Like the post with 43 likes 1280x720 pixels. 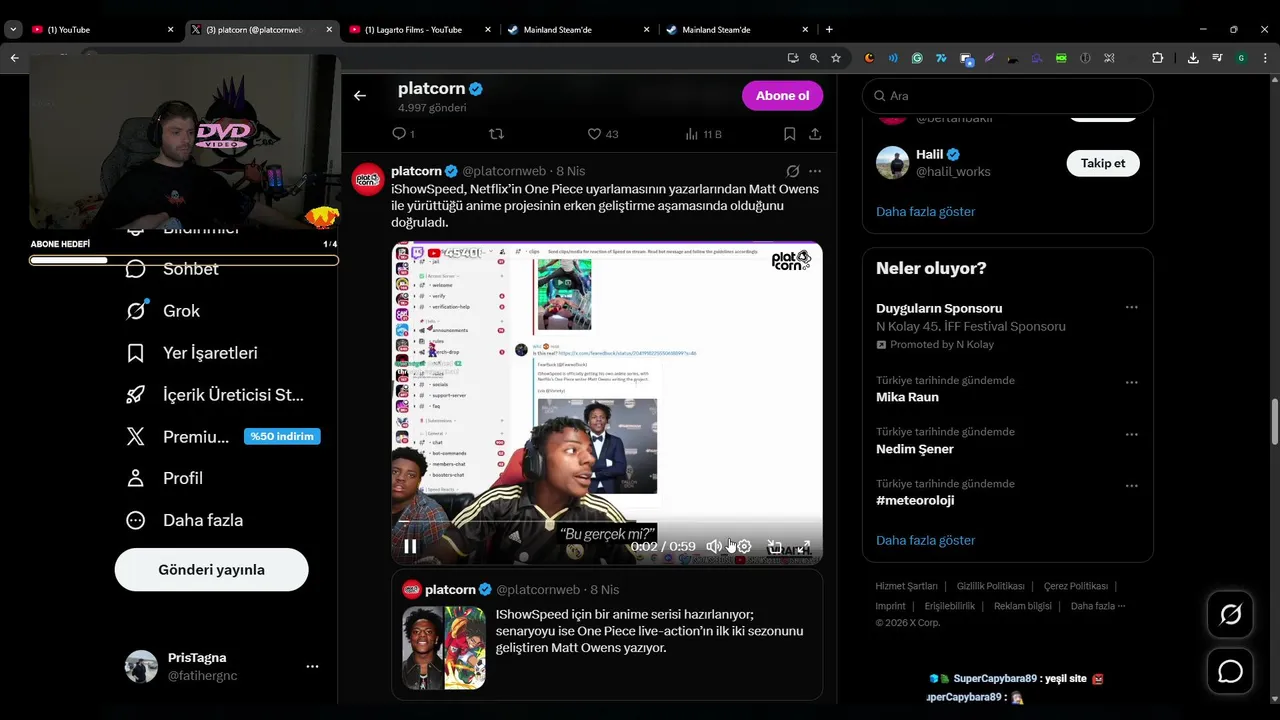(x=602, y=133)
